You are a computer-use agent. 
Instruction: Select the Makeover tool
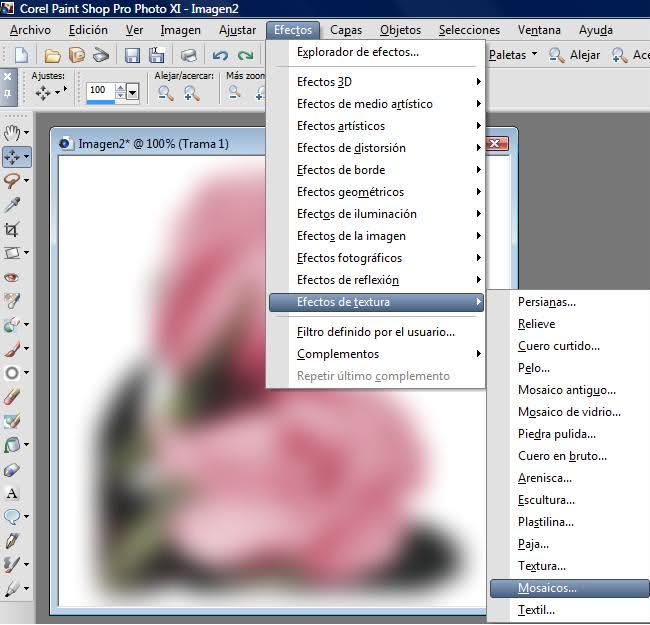pyautogui.click(x=12, y=301)
